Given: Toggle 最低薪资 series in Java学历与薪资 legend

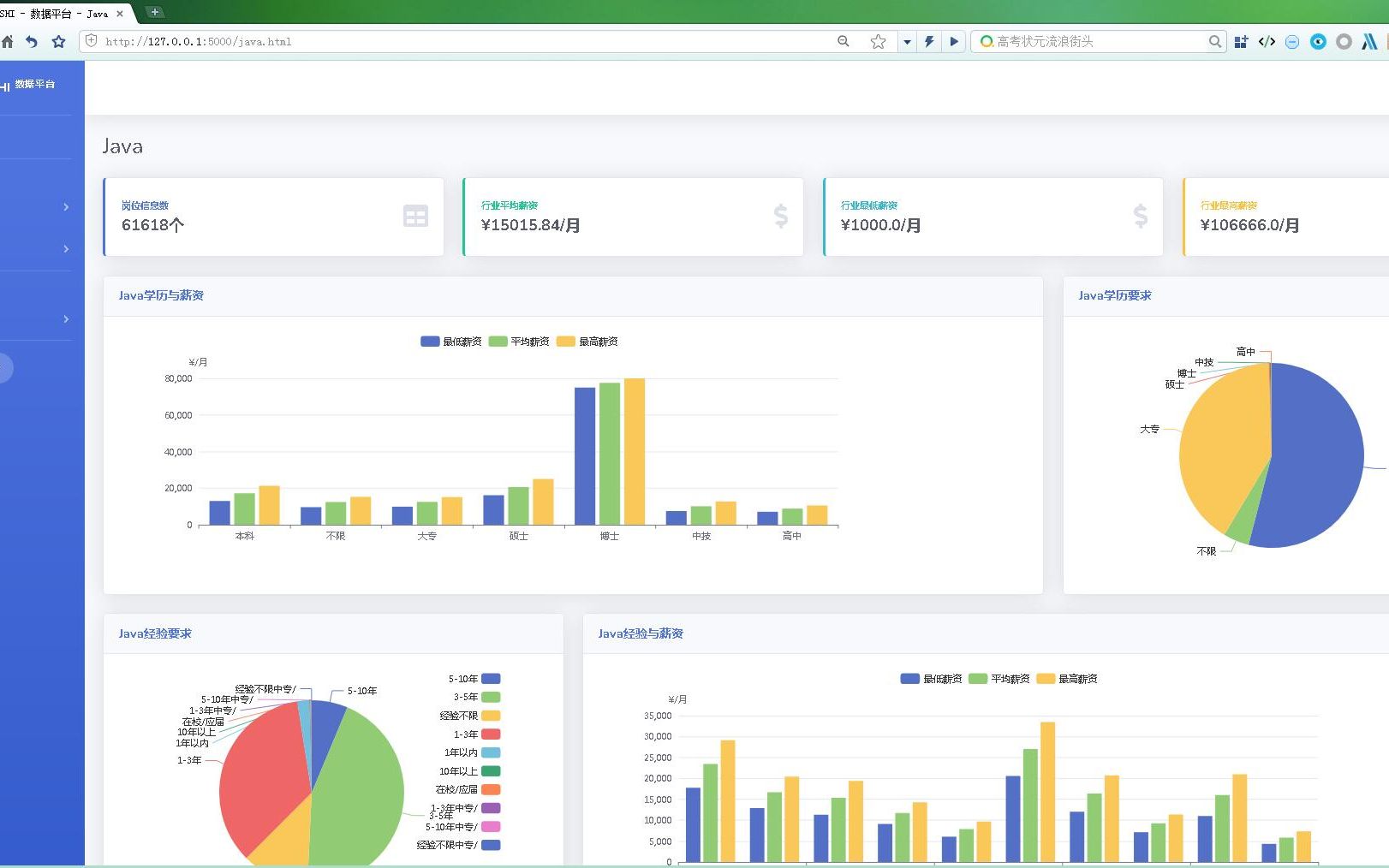Looking at the screenshot, I should 451,342.
